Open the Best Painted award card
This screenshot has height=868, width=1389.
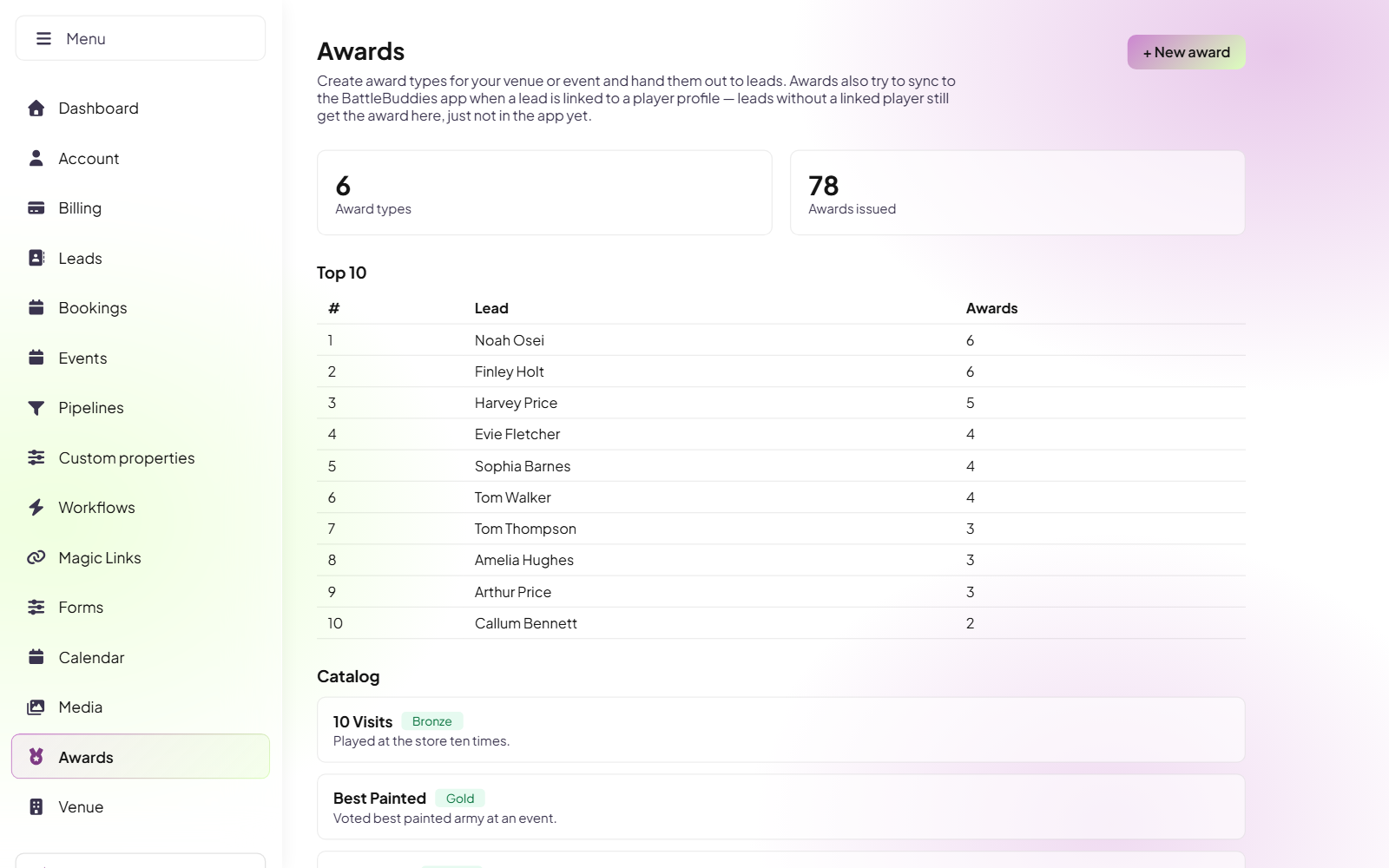(x=780, y=807)
